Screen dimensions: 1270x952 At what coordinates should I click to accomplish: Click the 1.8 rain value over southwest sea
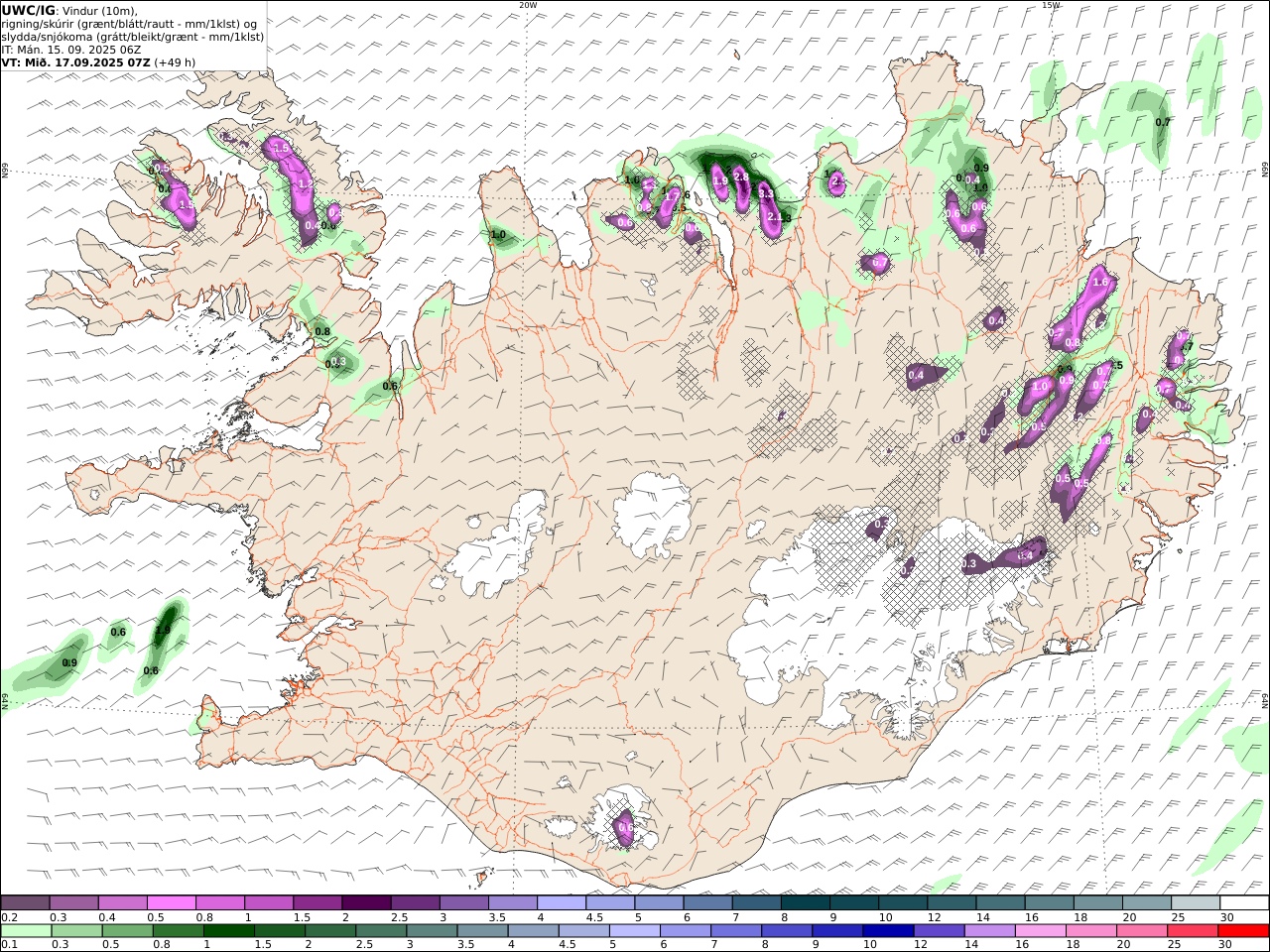tap(164, 630)
